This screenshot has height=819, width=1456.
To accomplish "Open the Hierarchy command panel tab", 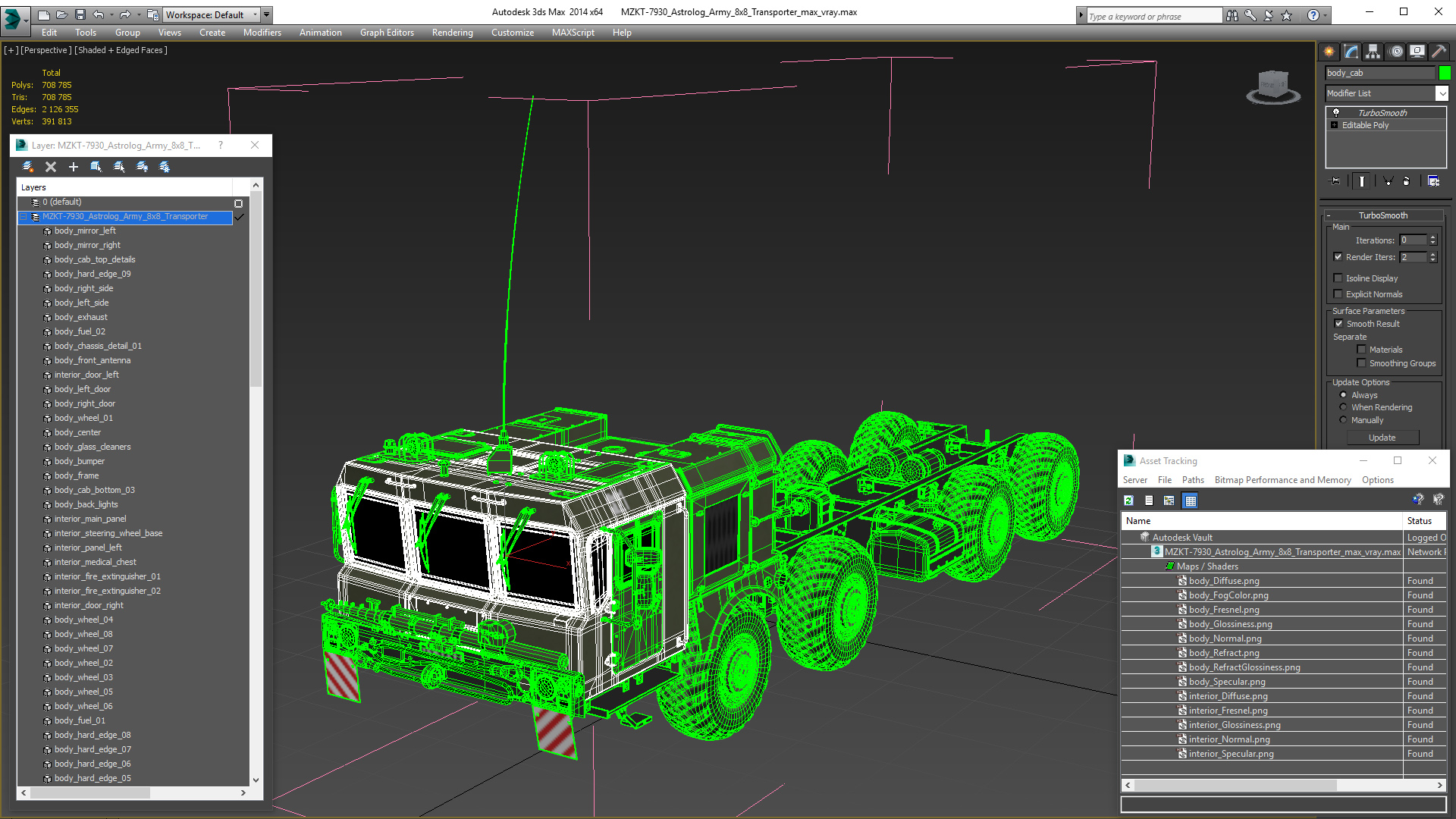I will (x=1373, y=52).
